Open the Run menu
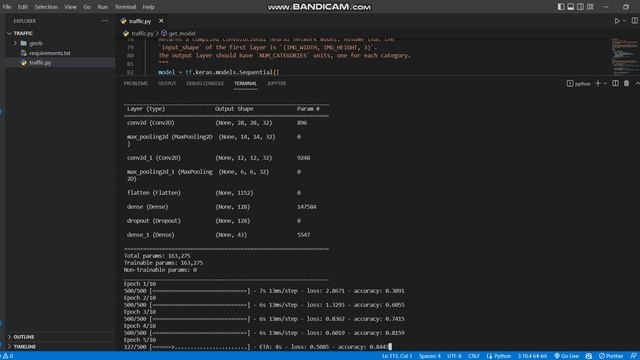This screenshot has height=360, width=640. click(102, 7)
